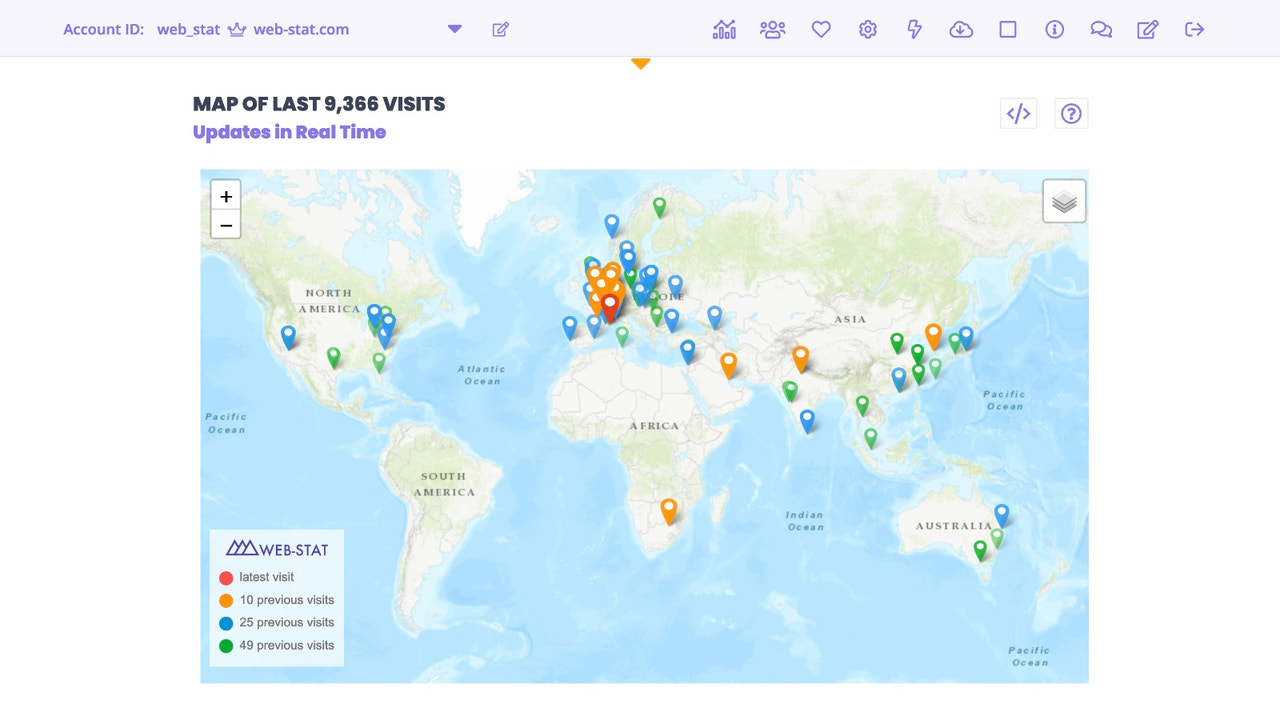Open the map layers selector
The width and height of the screenshot is (1280, 720).
[x=1063, y=199]
